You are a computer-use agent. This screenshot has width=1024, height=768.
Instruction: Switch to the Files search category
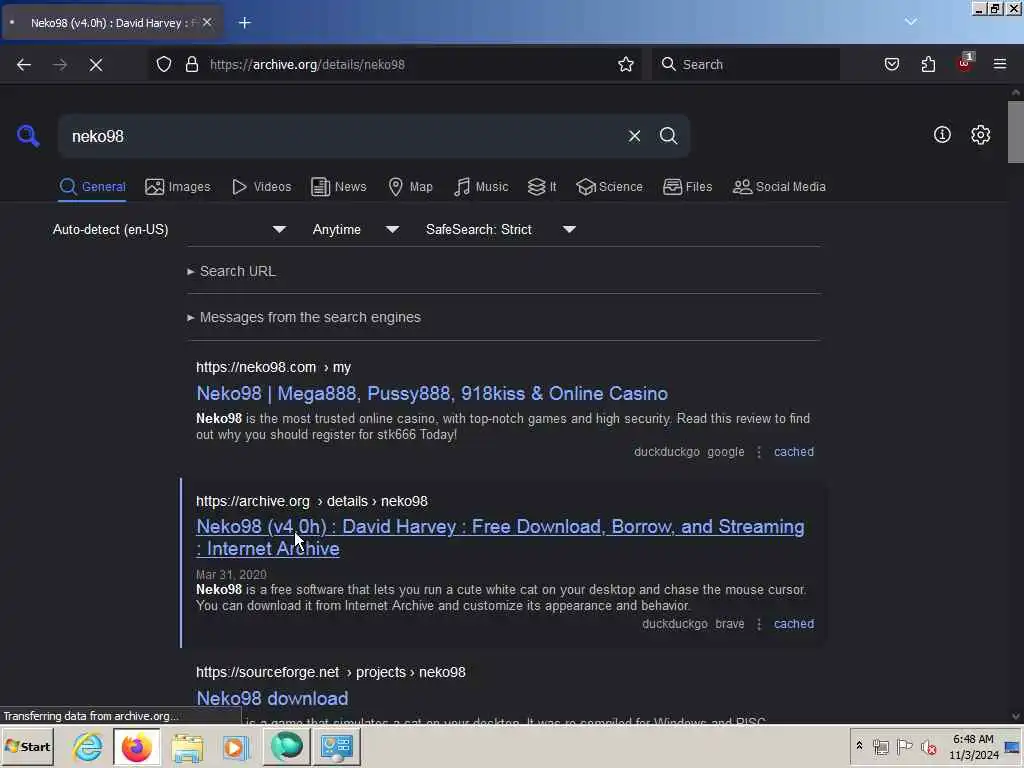[687, 187]
